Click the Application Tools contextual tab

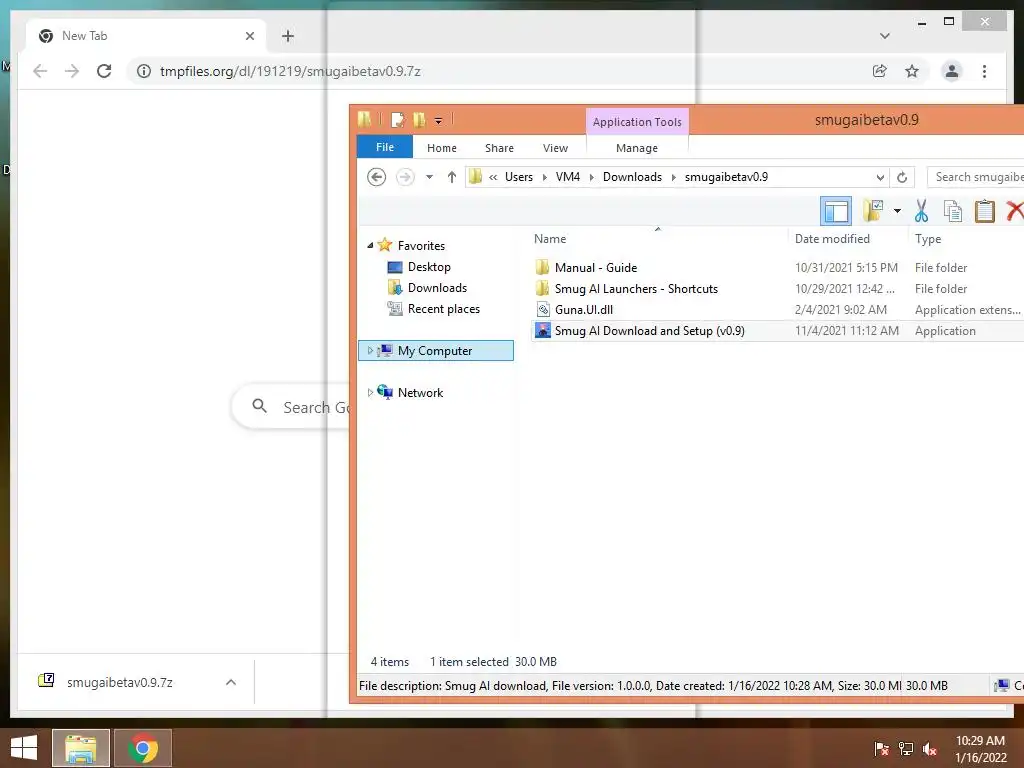(637, 121)
